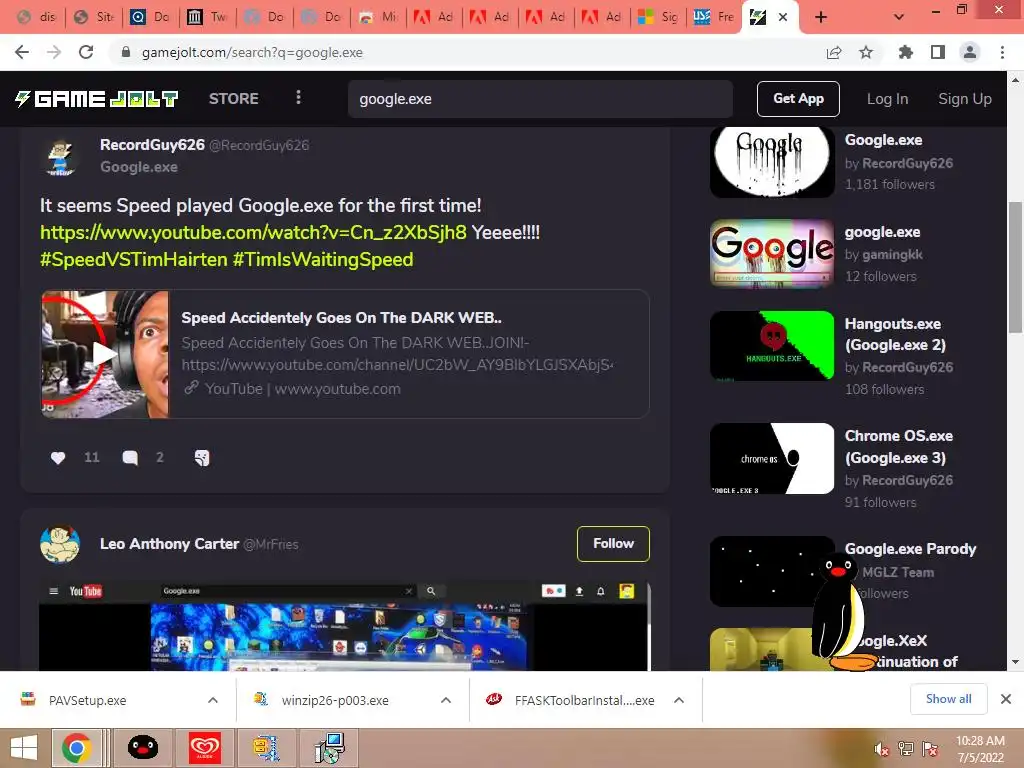Click the Get App button

pyautogui.click(x=798, y=99)
